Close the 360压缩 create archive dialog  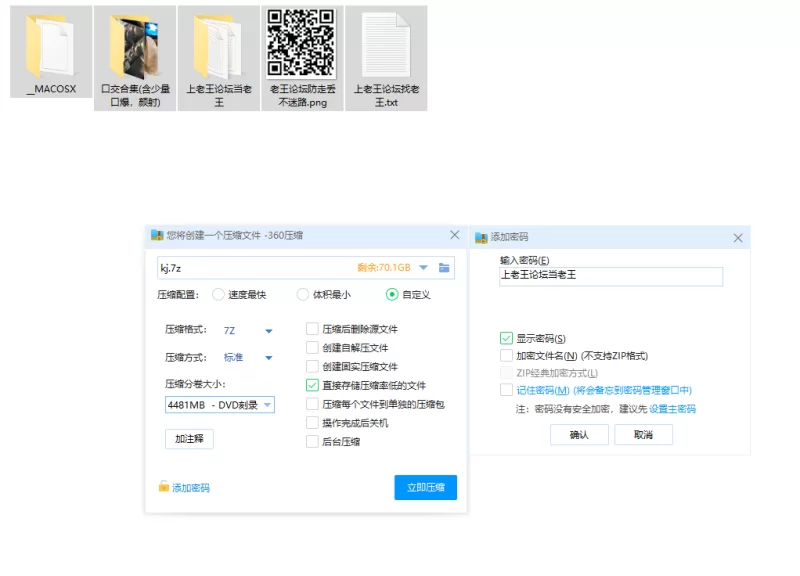[454, 235]
